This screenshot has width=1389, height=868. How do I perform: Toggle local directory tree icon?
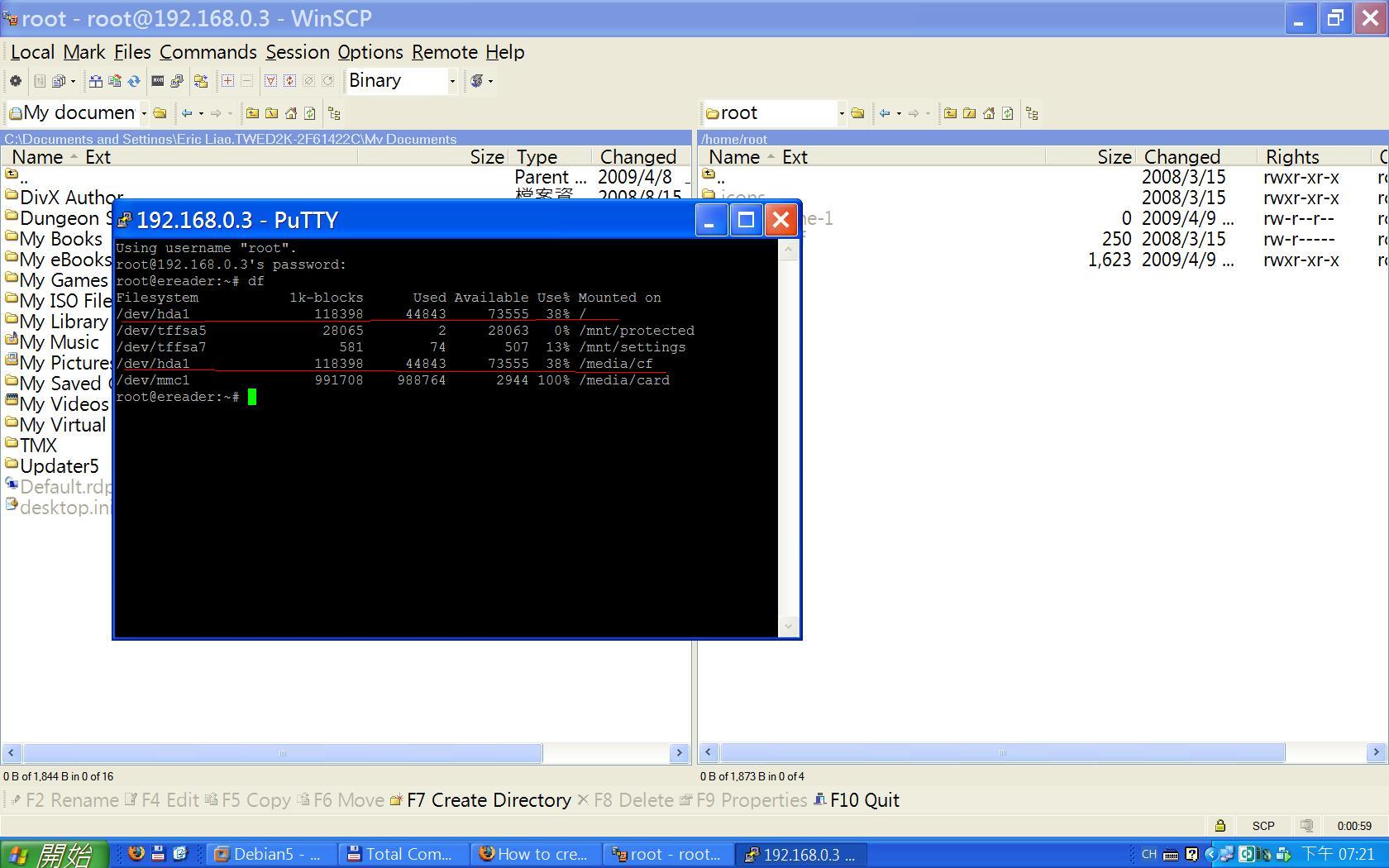pos(334,113)
